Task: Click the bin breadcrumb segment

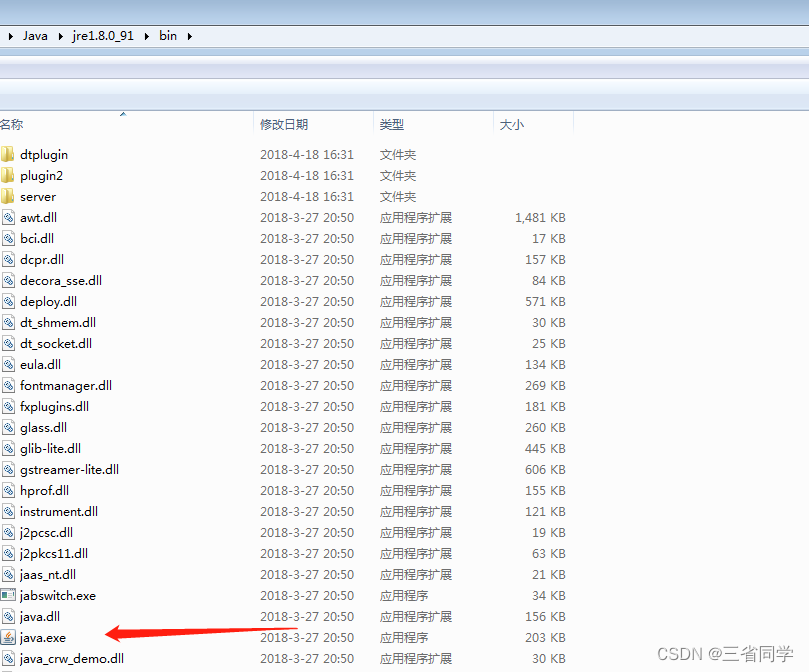Action: pyautogui.click(x=168, y=36)
